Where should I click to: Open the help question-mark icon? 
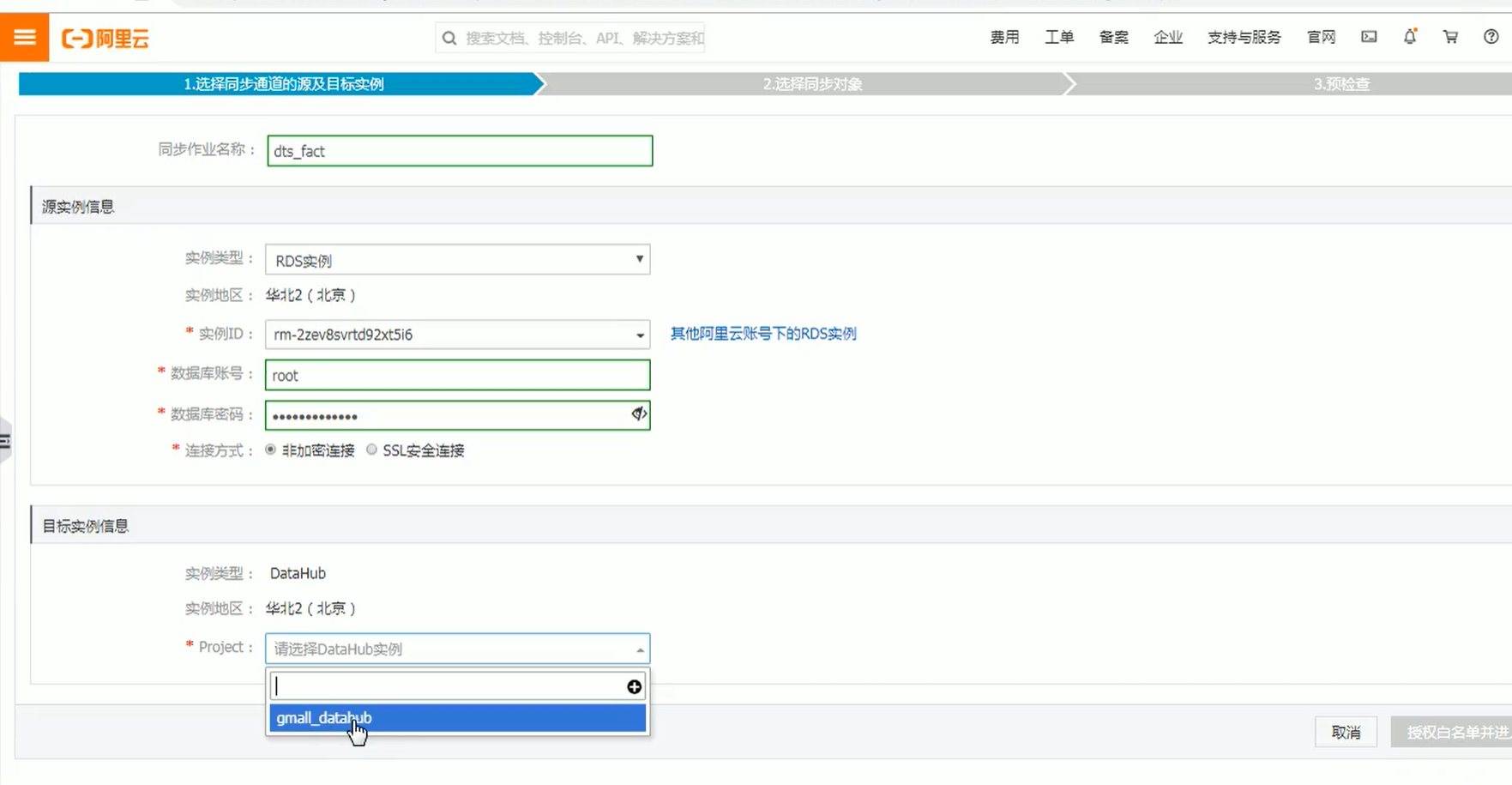coord(1490,37)
